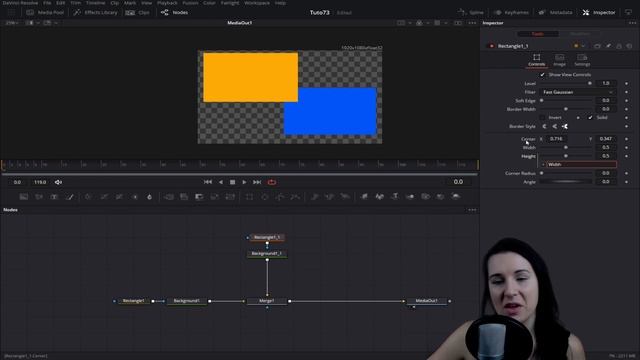Select the third Border Style icon
This screenshot has width=640, height=360.
[x=565, y=127]
